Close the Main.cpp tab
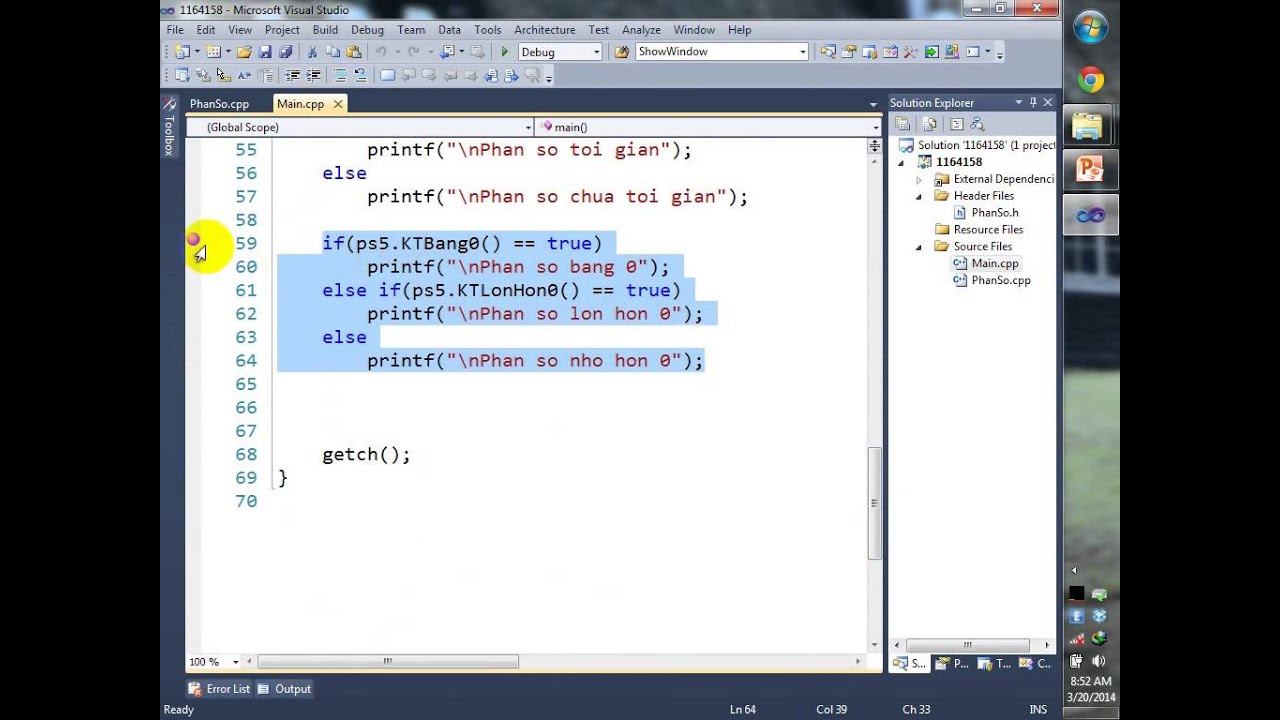Screen dimensions: 1280x720 click(x=338, y=104)
